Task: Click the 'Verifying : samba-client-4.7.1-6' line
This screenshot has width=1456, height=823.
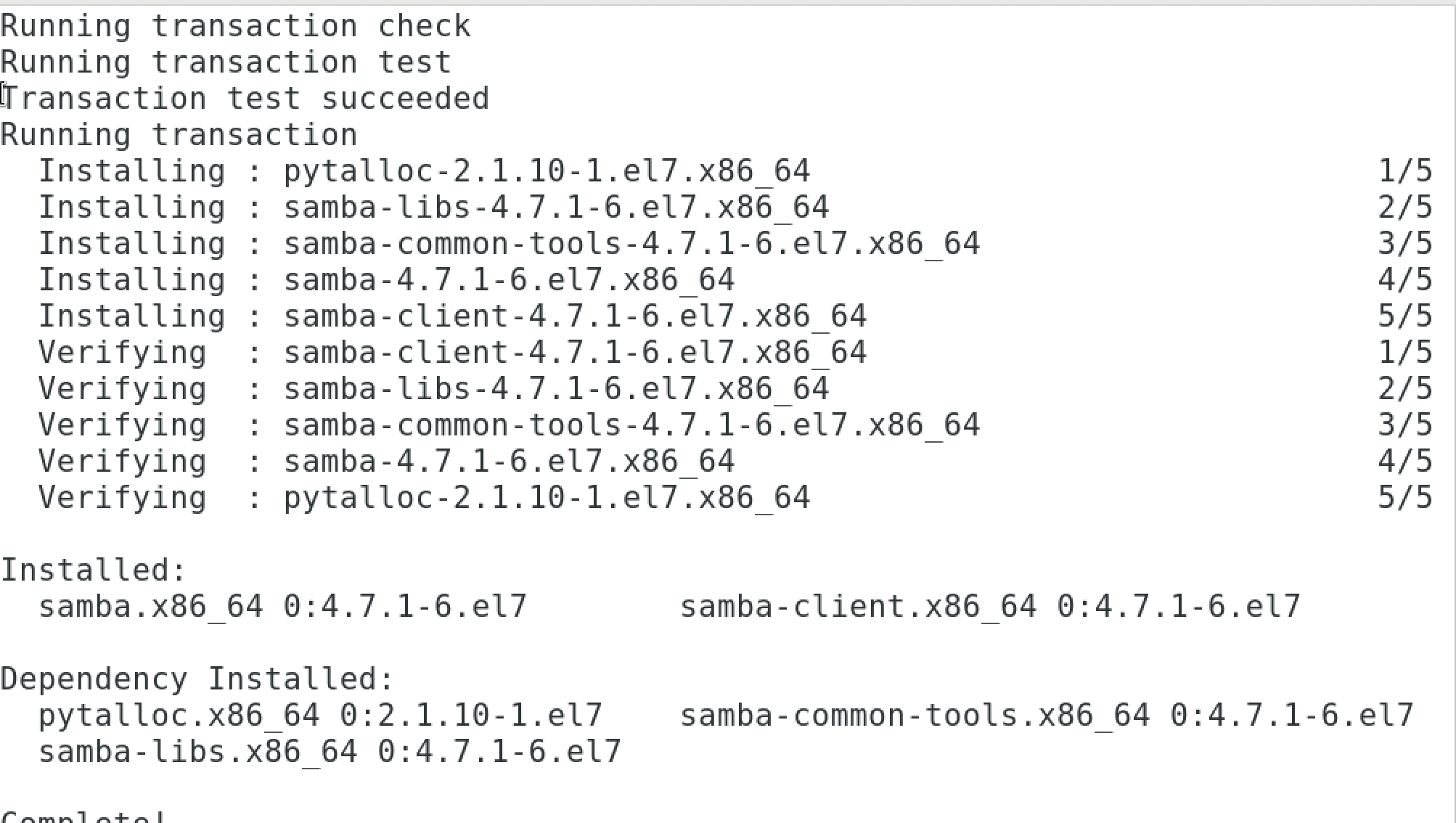Action: tap(452, 353)
